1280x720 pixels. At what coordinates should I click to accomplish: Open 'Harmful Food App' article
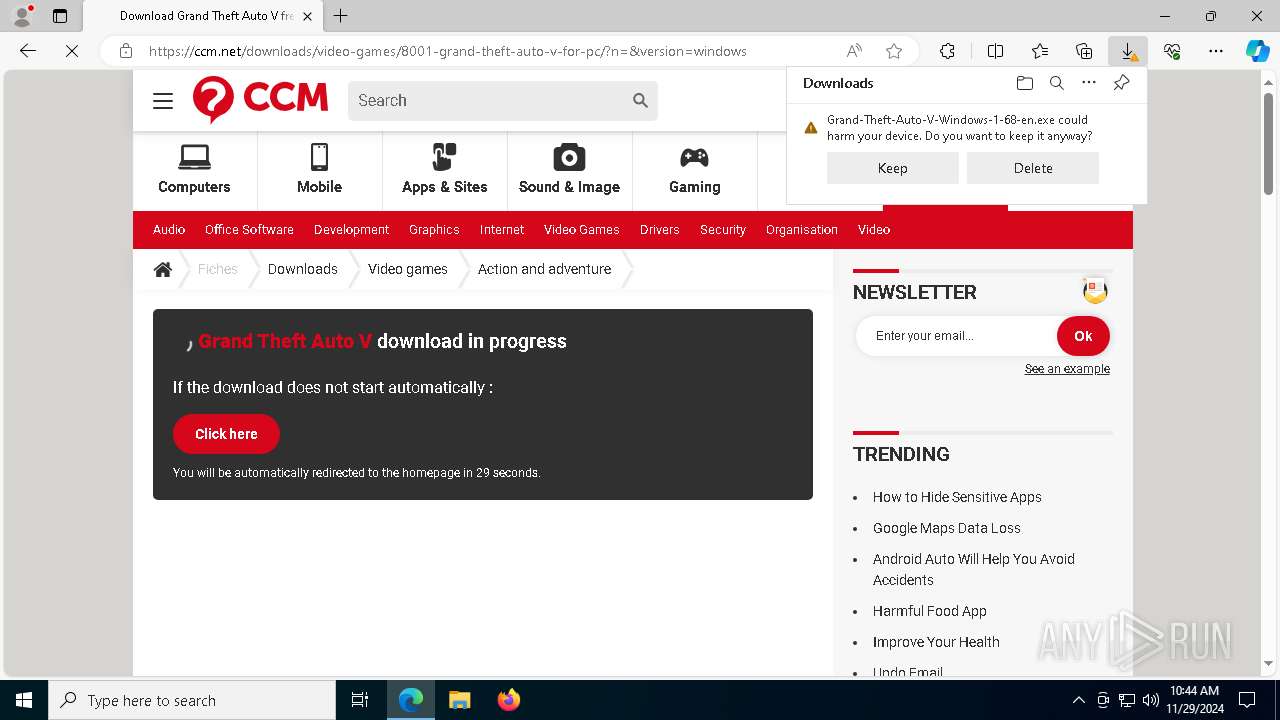tap(930, 611)
